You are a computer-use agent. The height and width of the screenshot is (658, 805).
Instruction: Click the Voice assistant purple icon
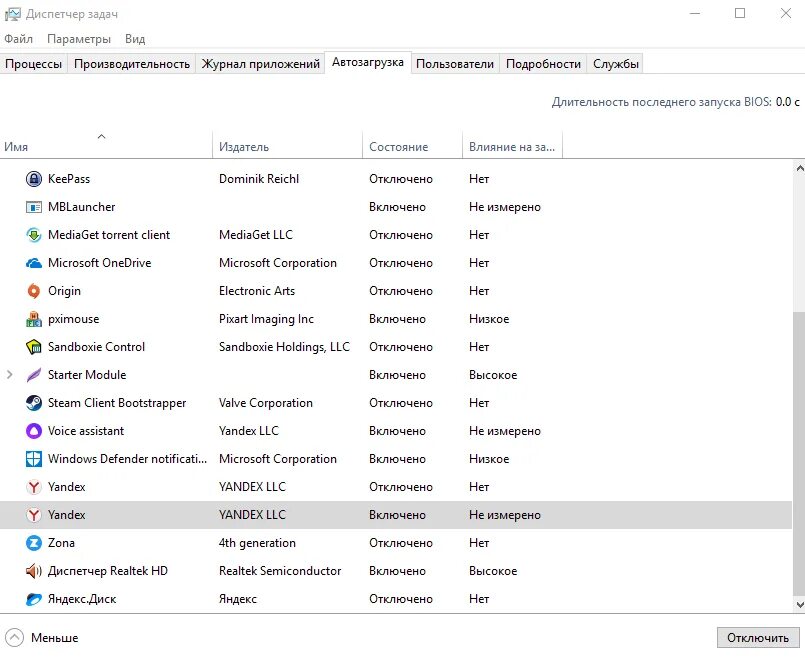(x=34, y=431)
